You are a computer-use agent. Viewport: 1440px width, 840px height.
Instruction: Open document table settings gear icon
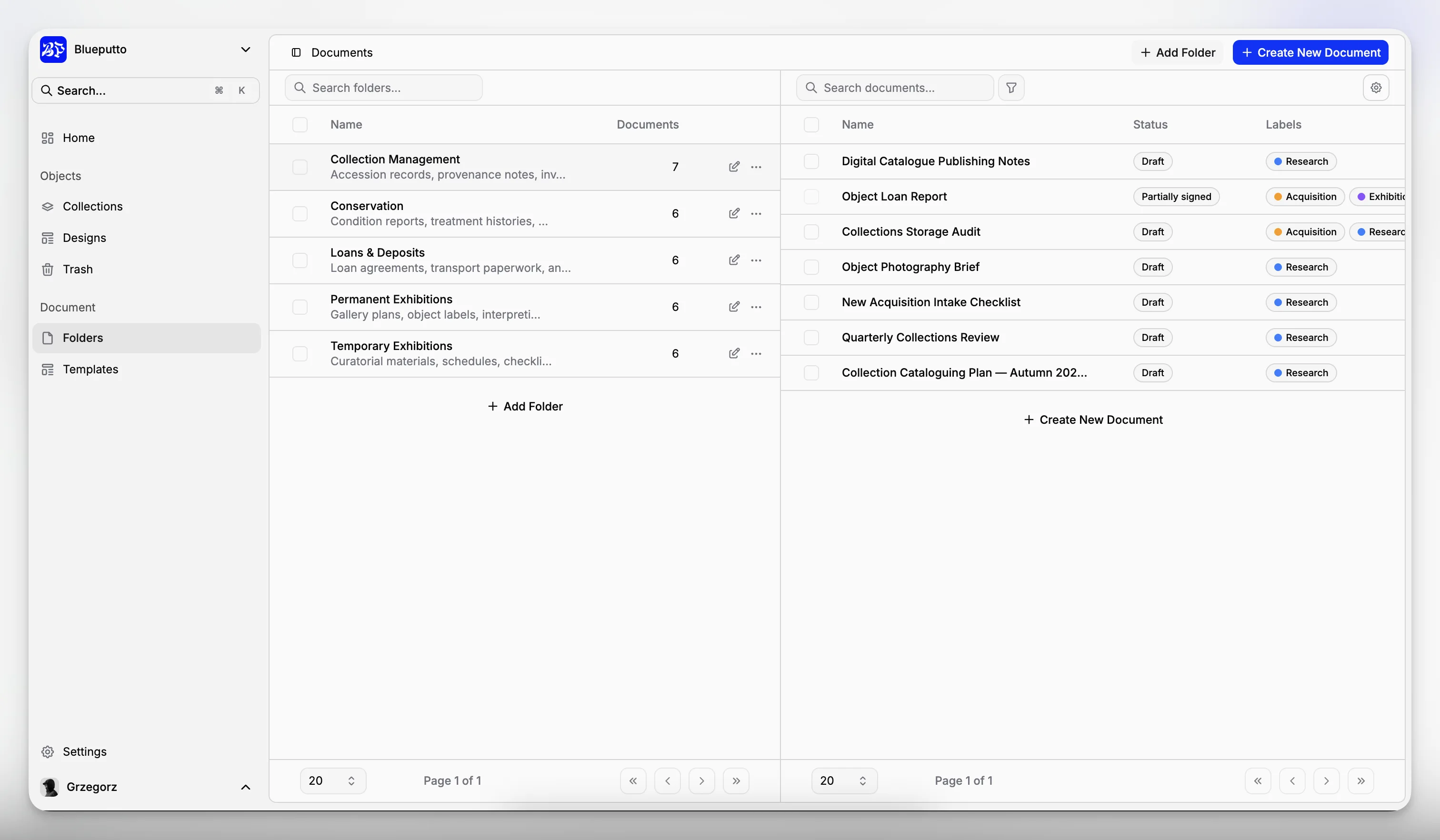(1375, 88)
